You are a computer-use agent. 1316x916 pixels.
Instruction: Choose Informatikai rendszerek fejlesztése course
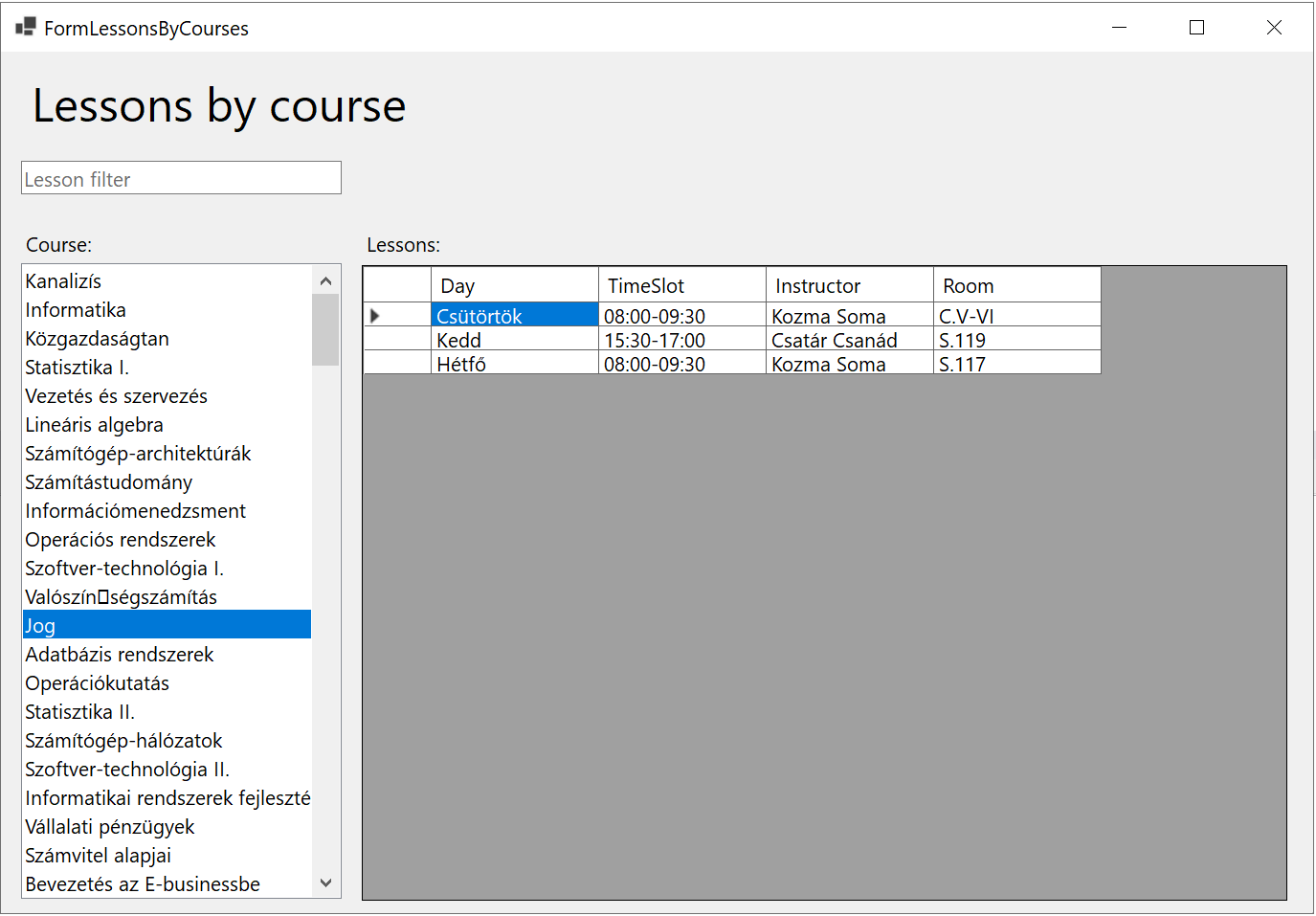167,797
